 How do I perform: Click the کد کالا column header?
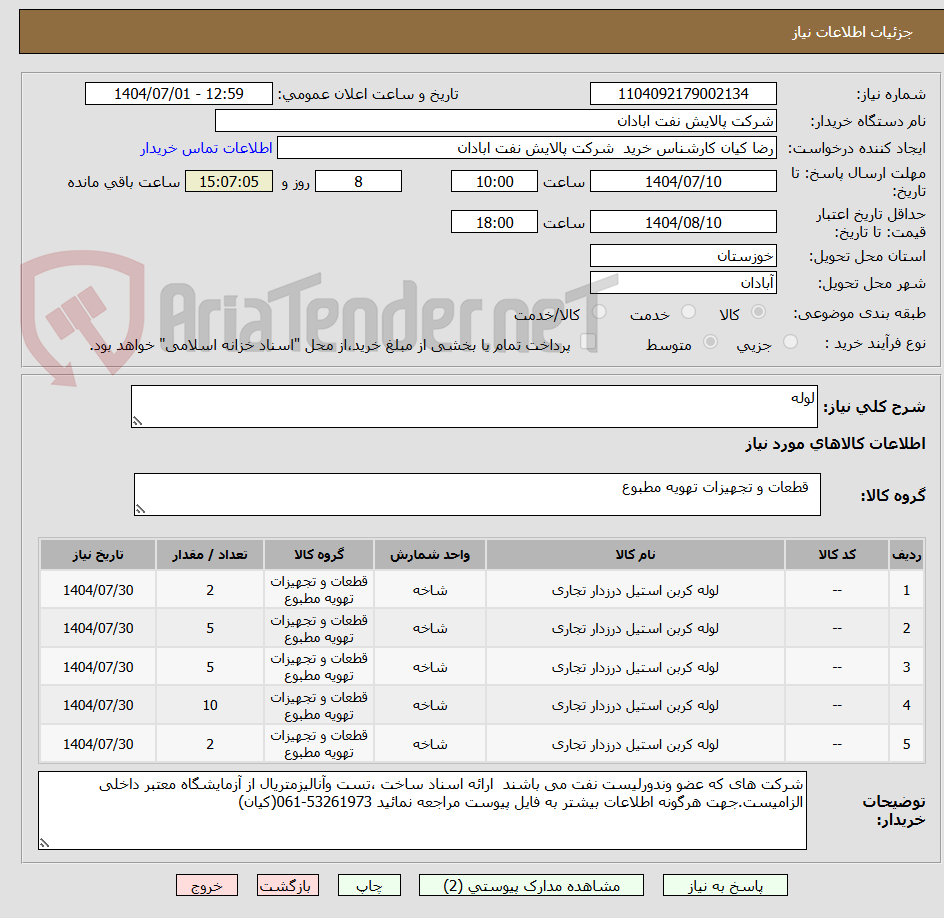coord(837,554)
